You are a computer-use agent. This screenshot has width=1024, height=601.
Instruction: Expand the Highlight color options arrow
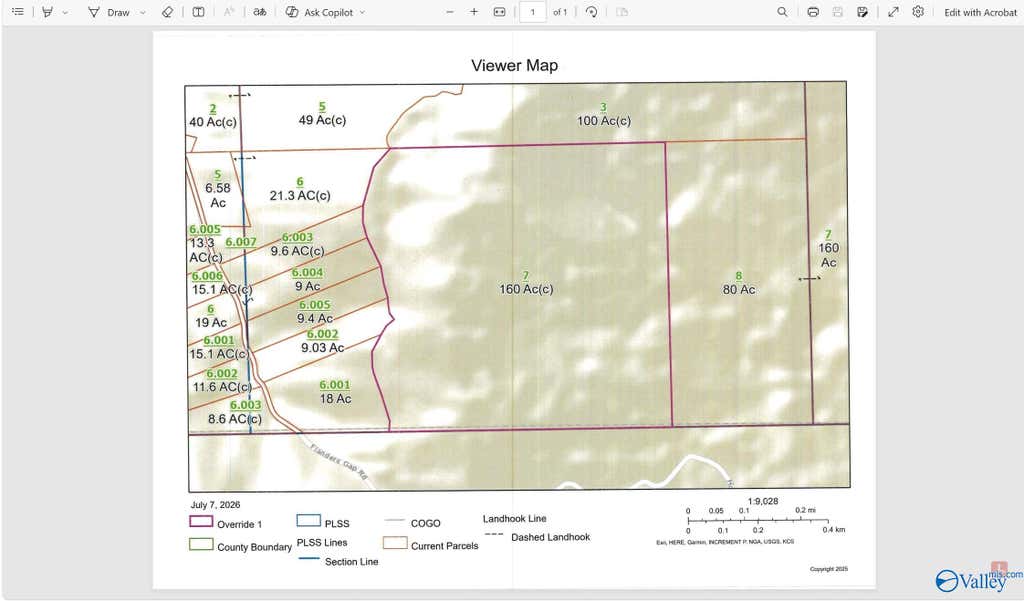click(x=65, y=12)
